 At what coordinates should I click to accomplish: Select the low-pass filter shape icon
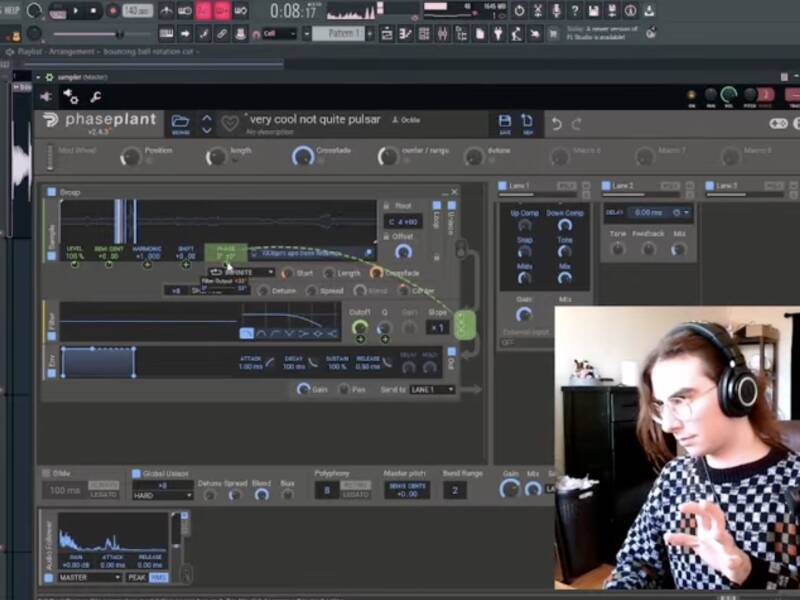(x=247, y=333)
